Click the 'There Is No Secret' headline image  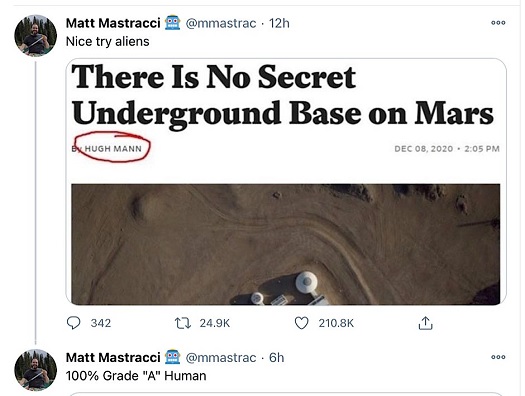coord(282,95)
